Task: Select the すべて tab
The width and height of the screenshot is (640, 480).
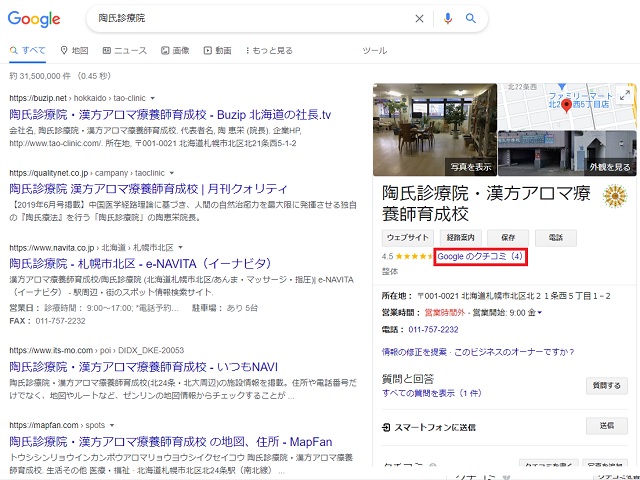Action: tap(28, 51)
